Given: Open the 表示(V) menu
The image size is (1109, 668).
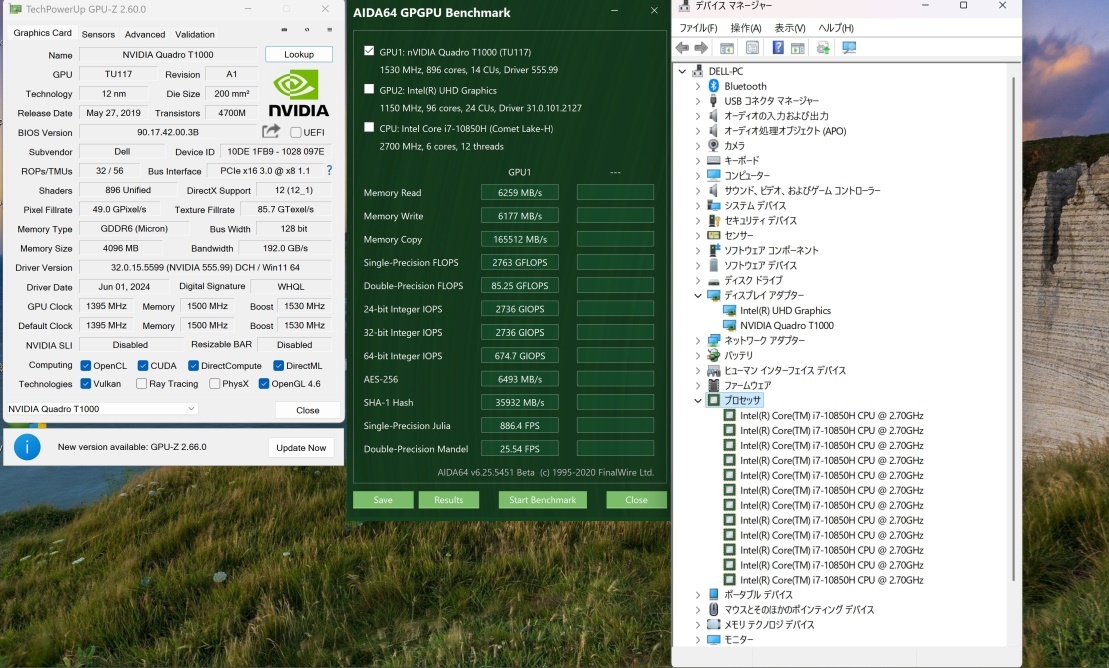Looking at the screenshot, I should tap(789, 28).
